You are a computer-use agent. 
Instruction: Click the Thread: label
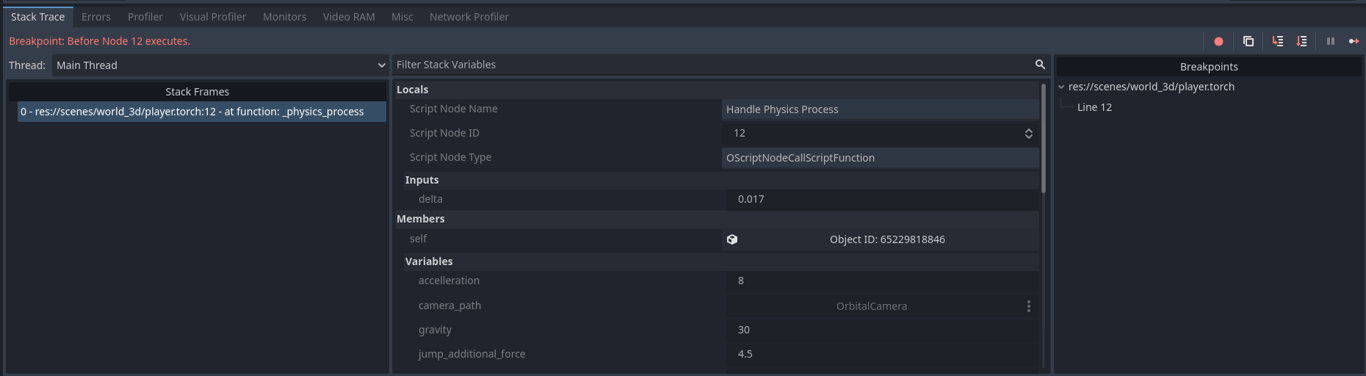[27, 65]
